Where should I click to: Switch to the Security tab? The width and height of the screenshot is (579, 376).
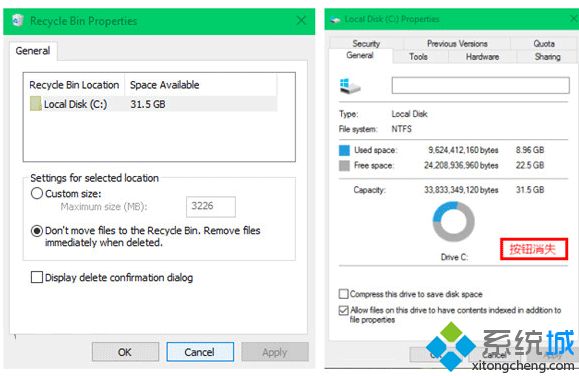click(366, 44)
